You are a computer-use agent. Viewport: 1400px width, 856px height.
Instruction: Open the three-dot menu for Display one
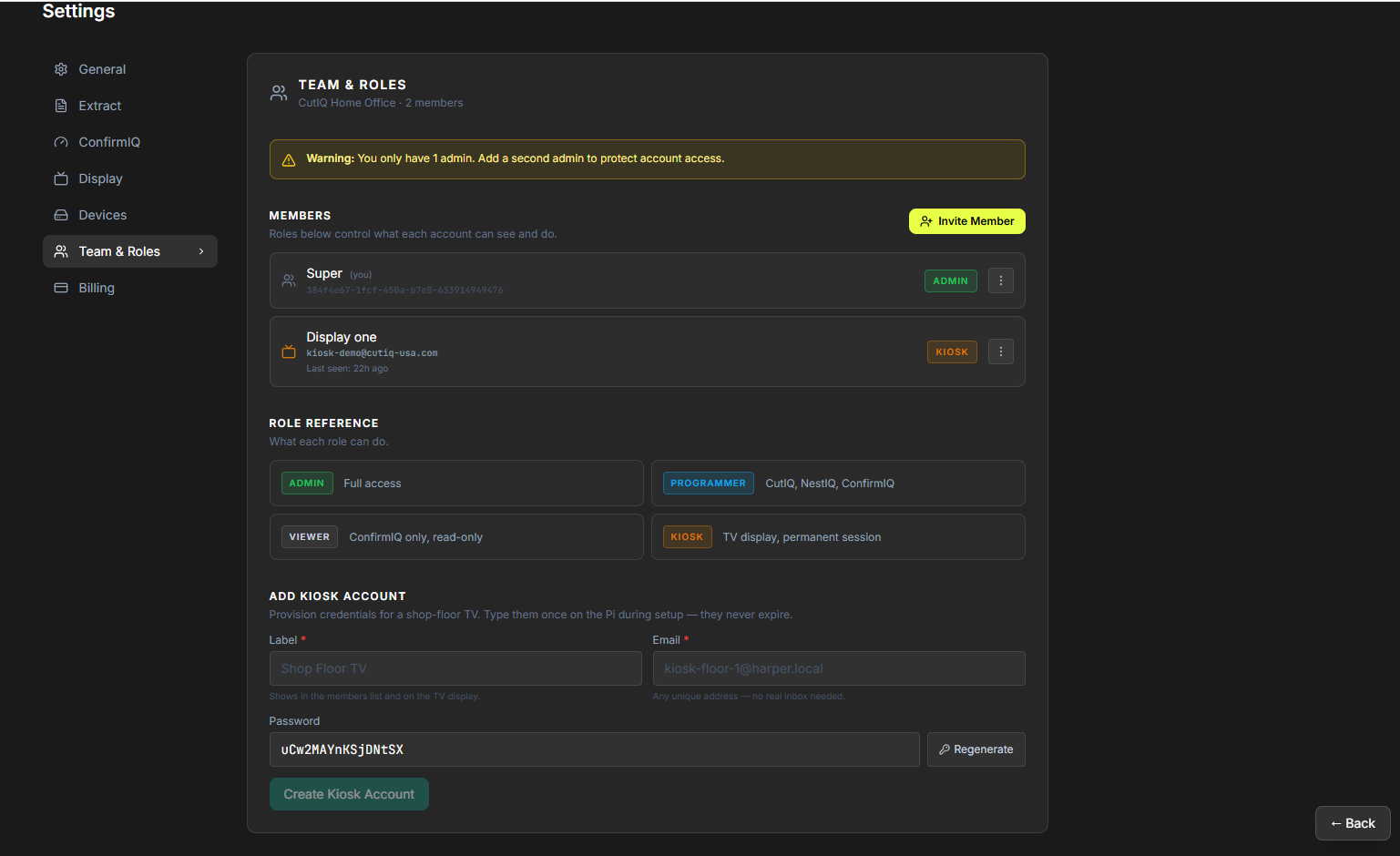pos(1001,352)
